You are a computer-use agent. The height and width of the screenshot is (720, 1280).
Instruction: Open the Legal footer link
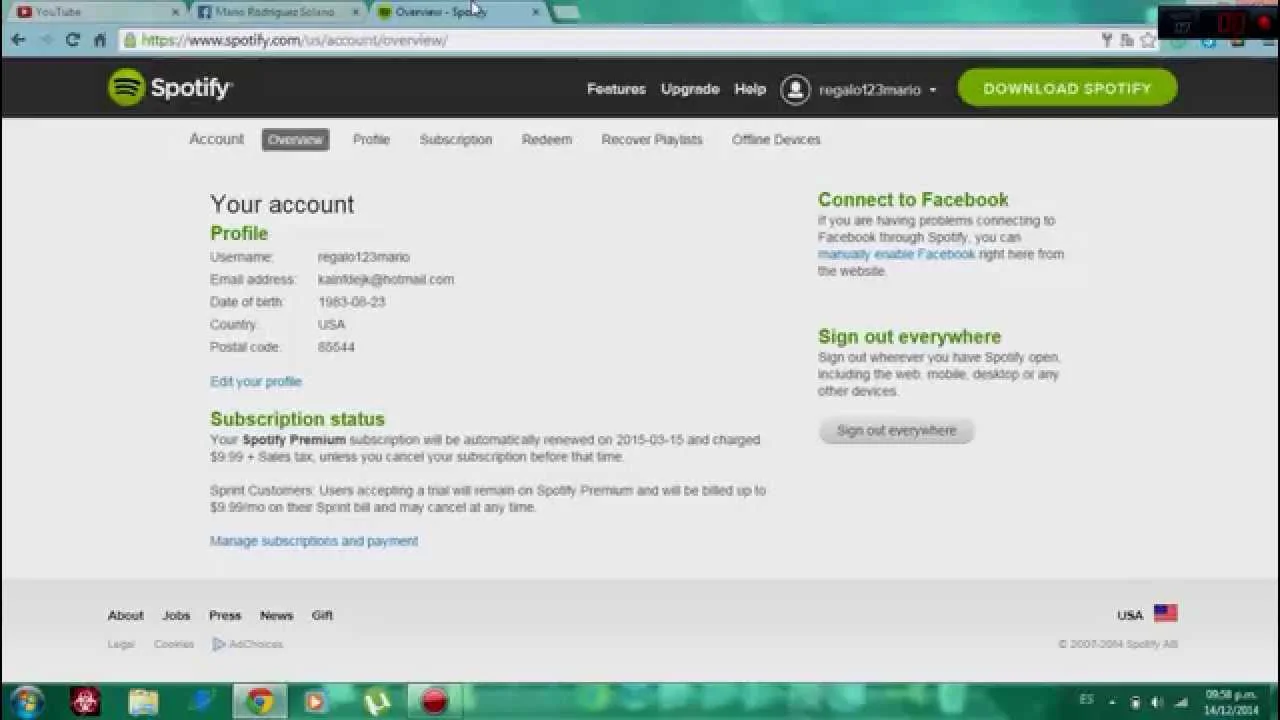121,644
